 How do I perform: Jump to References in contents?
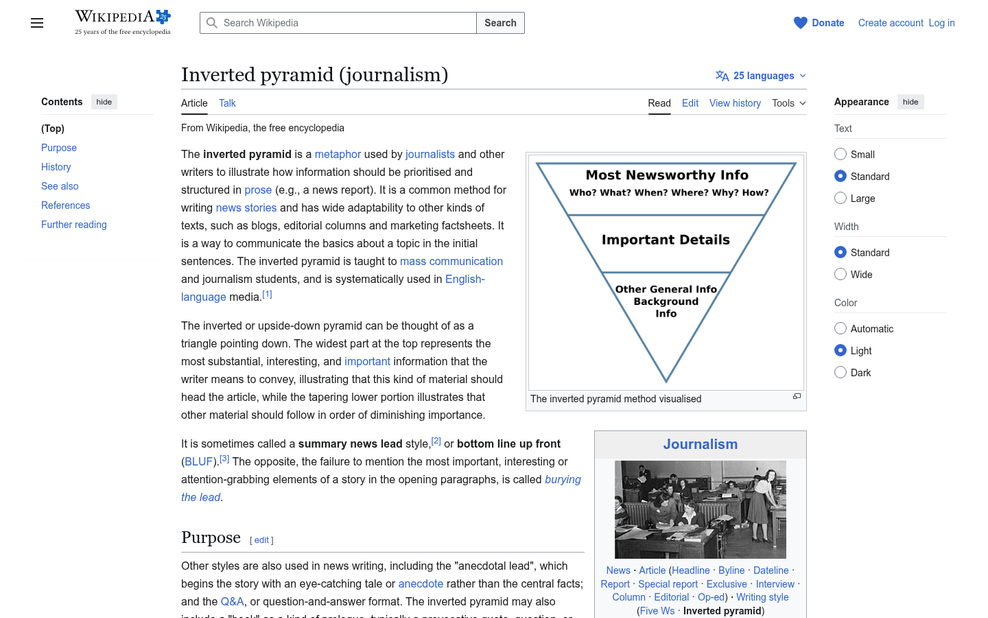[66, 205]
